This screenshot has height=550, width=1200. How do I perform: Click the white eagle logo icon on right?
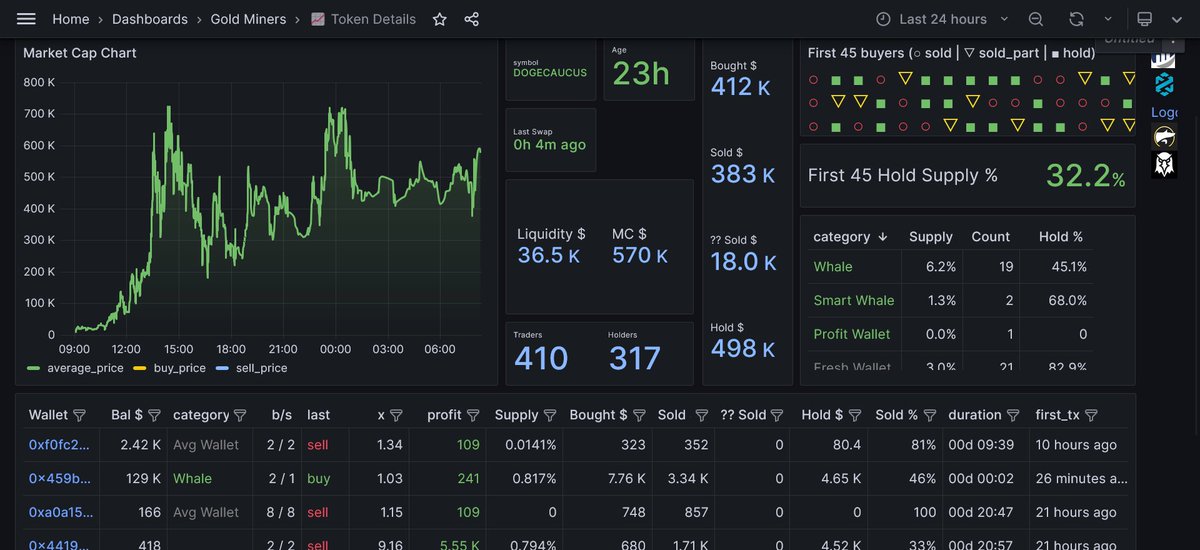coord(1164,164)
